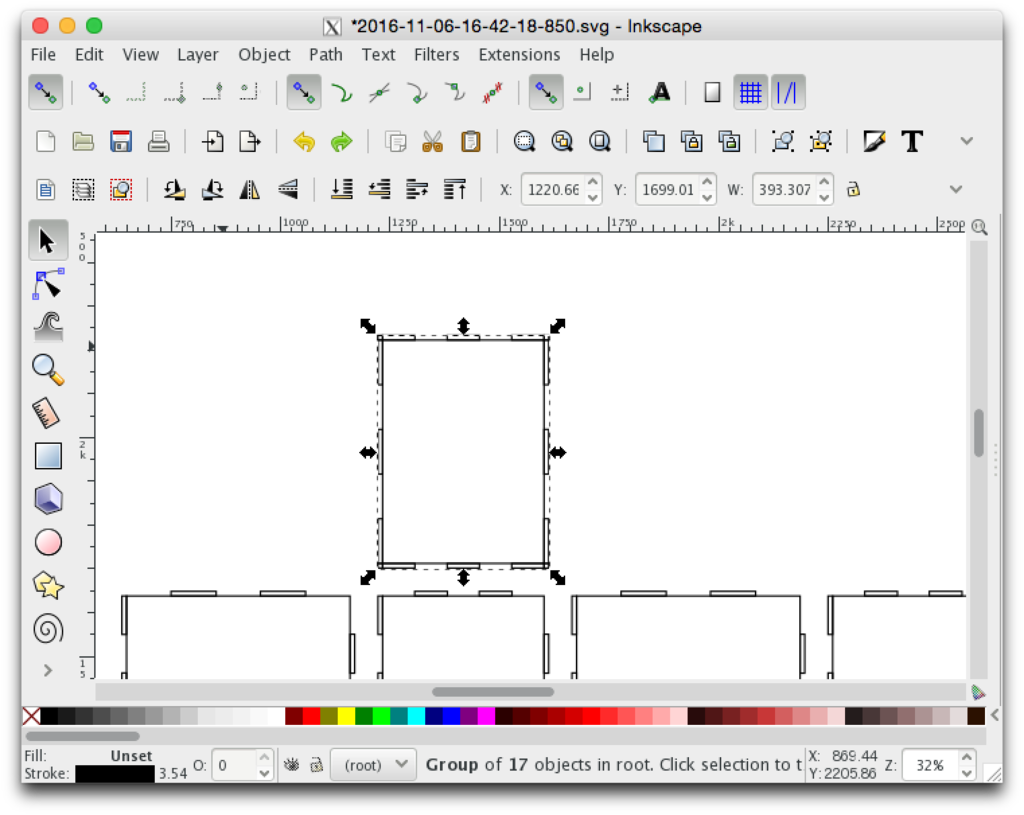Select the Star polygon tool
The height and width of the screenshot is (815, 1024).
[48, 585]
